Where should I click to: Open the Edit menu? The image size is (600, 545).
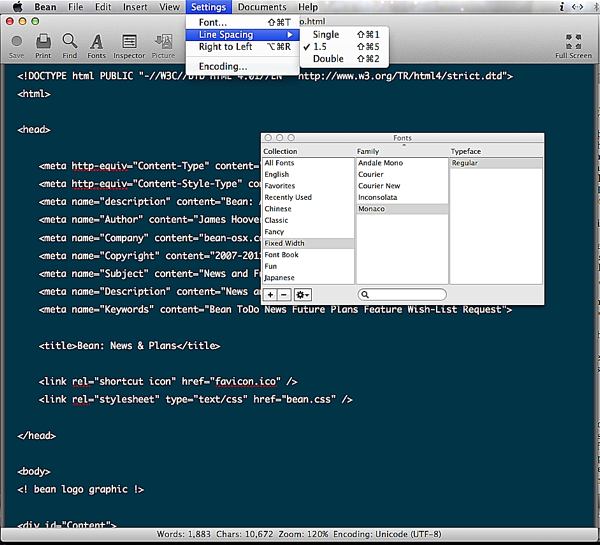103,7
